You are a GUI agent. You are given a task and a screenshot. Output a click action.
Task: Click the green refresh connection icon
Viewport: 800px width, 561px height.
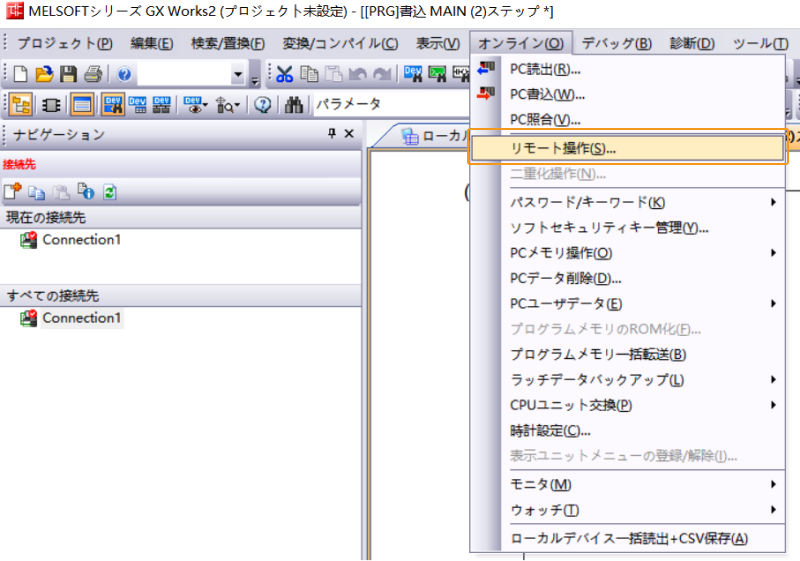(110, 192)
